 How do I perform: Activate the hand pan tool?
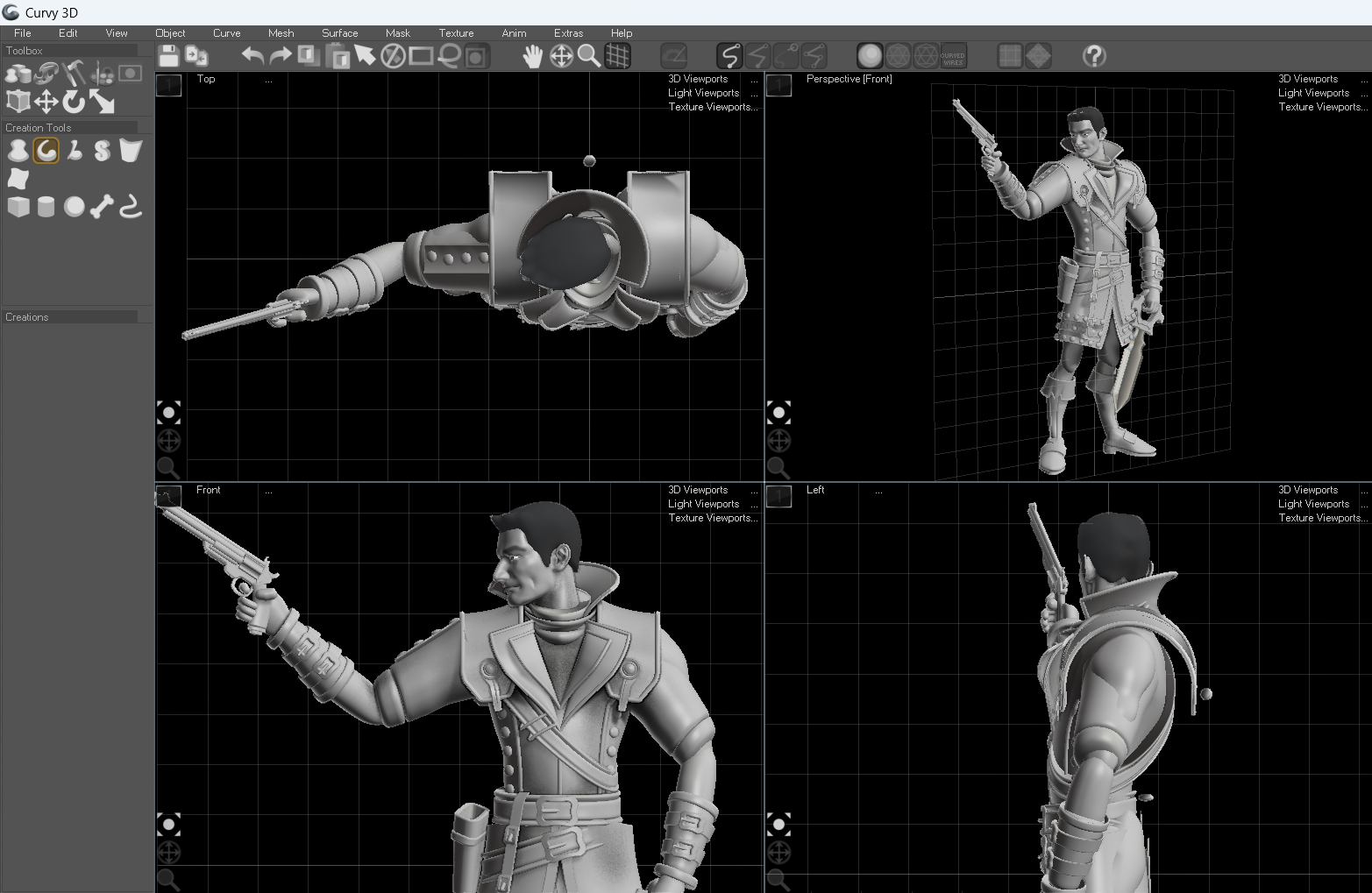533,56
